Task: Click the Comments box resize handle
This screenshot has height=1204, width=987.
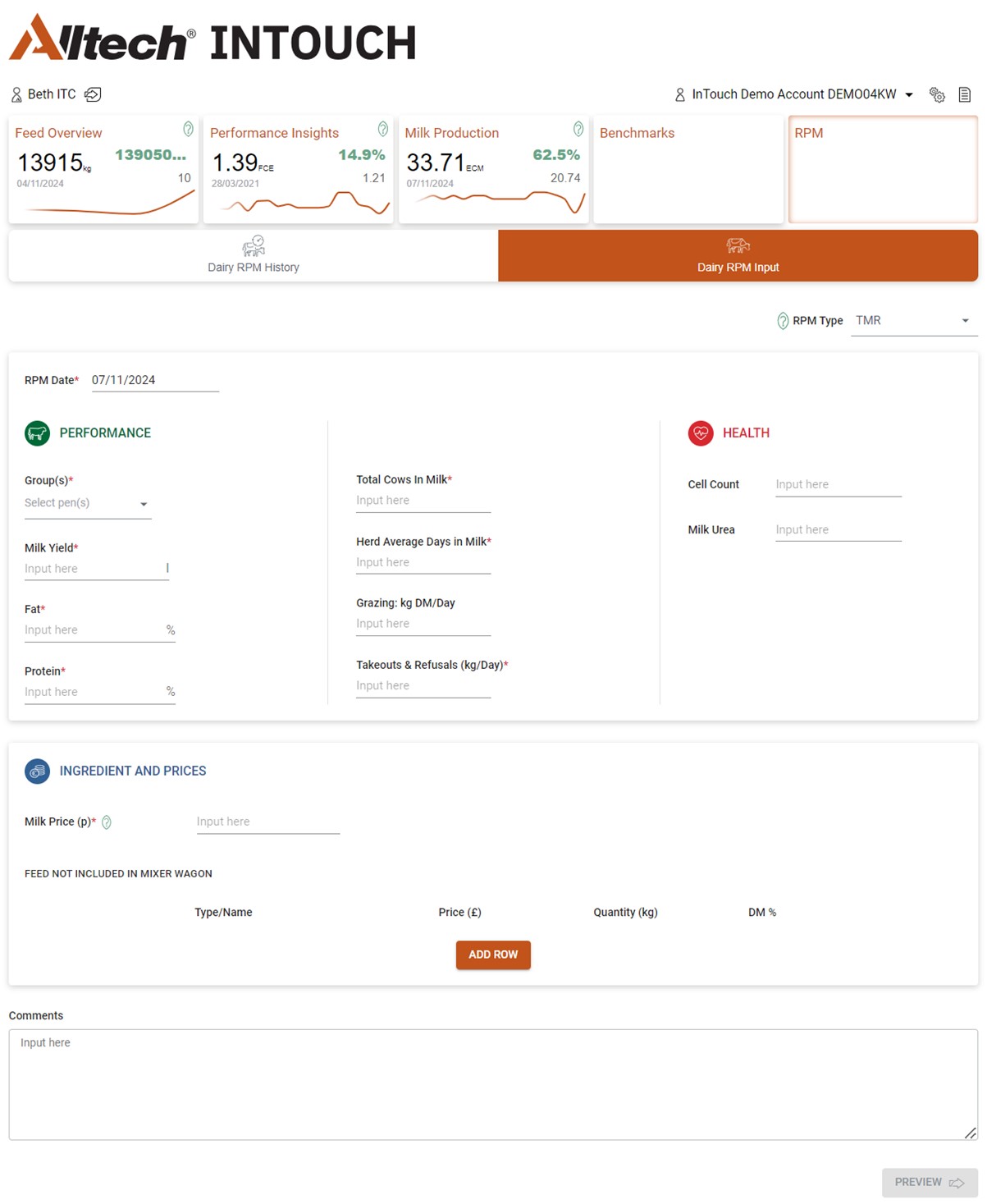Action: pyautogui.click(x=971, y=1133)
